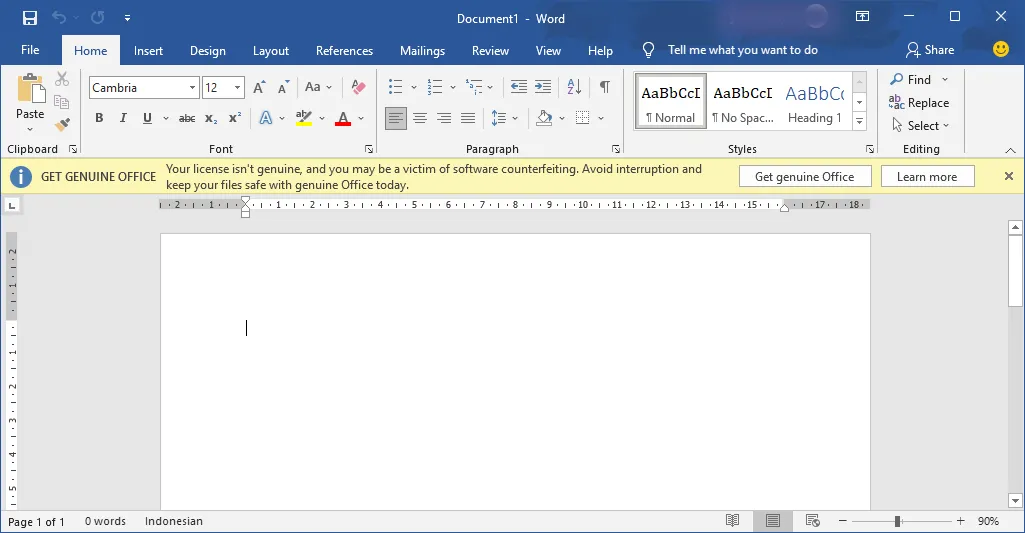
Task: Select the Read Mode view icon
Action: 733,521
